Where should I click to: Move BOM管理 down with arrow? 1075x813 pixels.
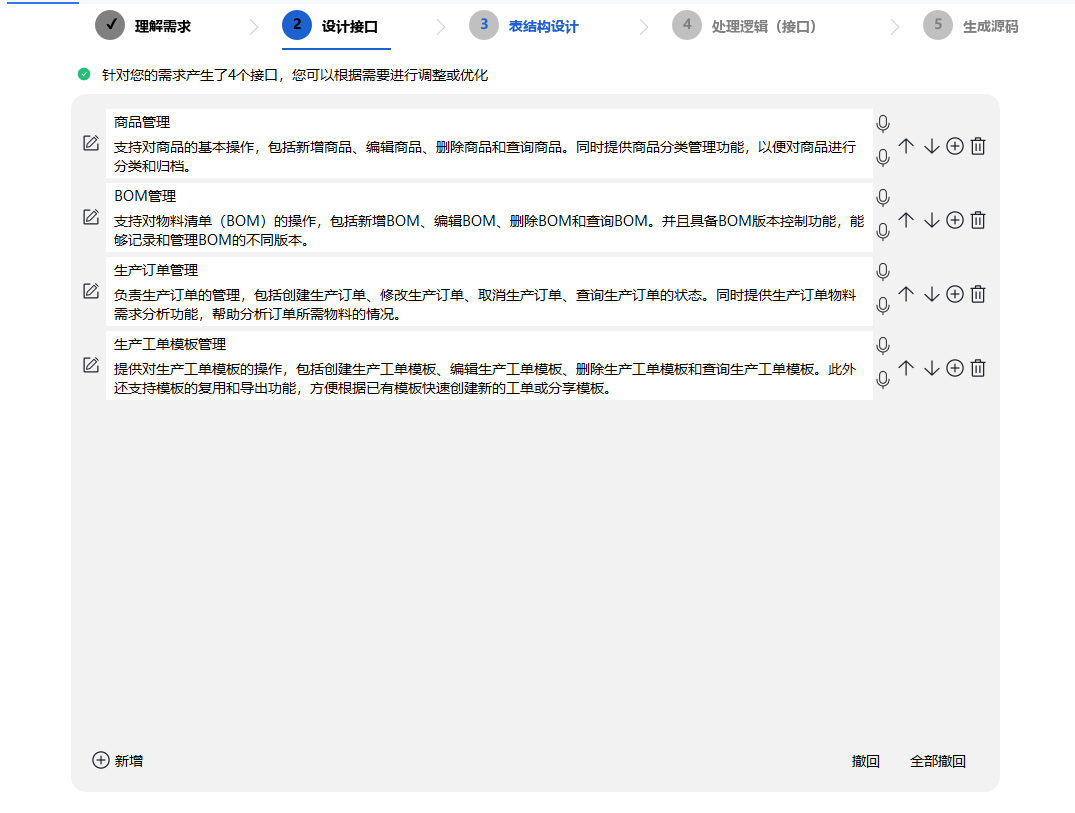coord(931,220)
